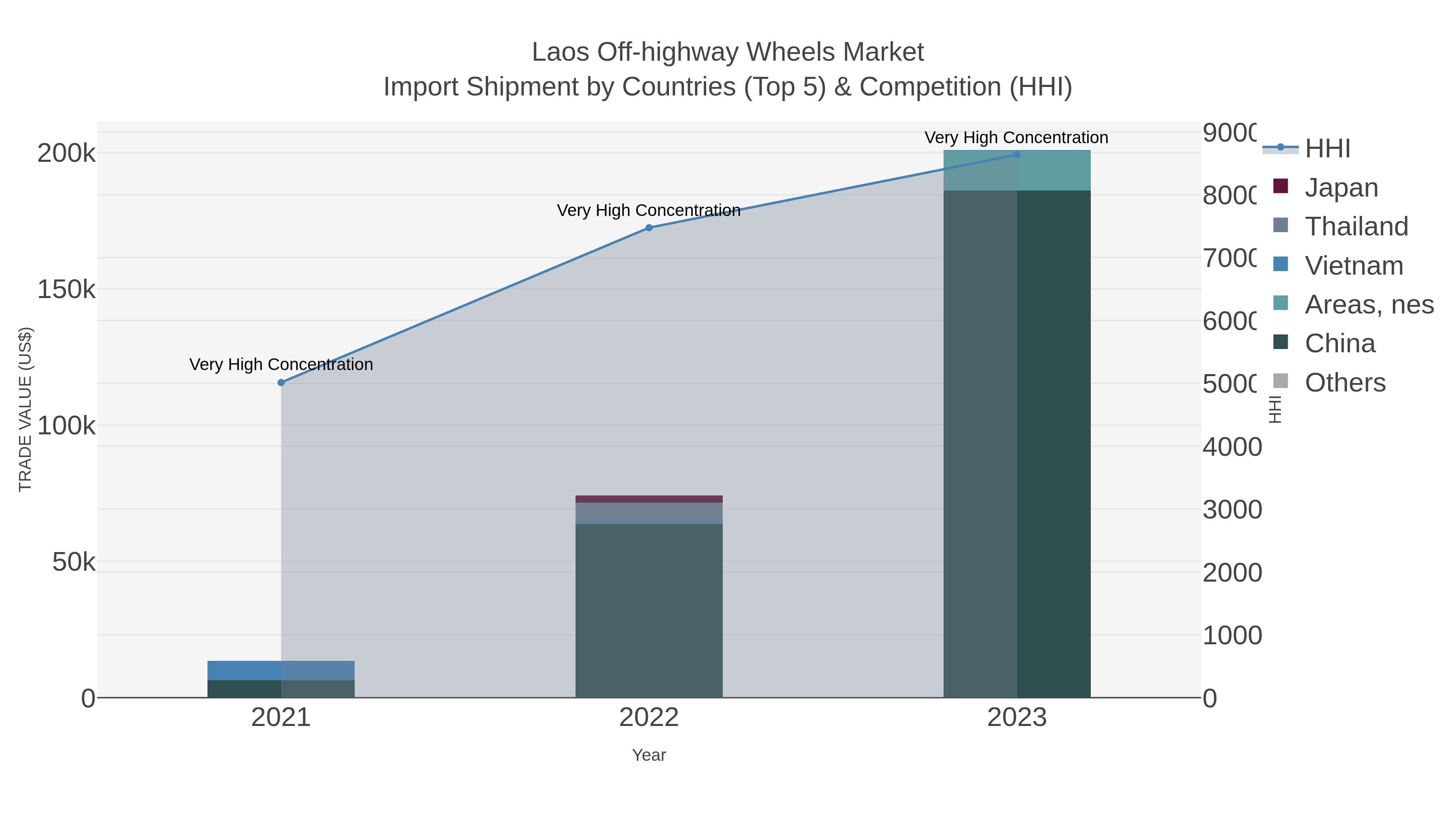Click the Year x-axis title
The height and width of the screenshot is (819, 1456).
649,755
